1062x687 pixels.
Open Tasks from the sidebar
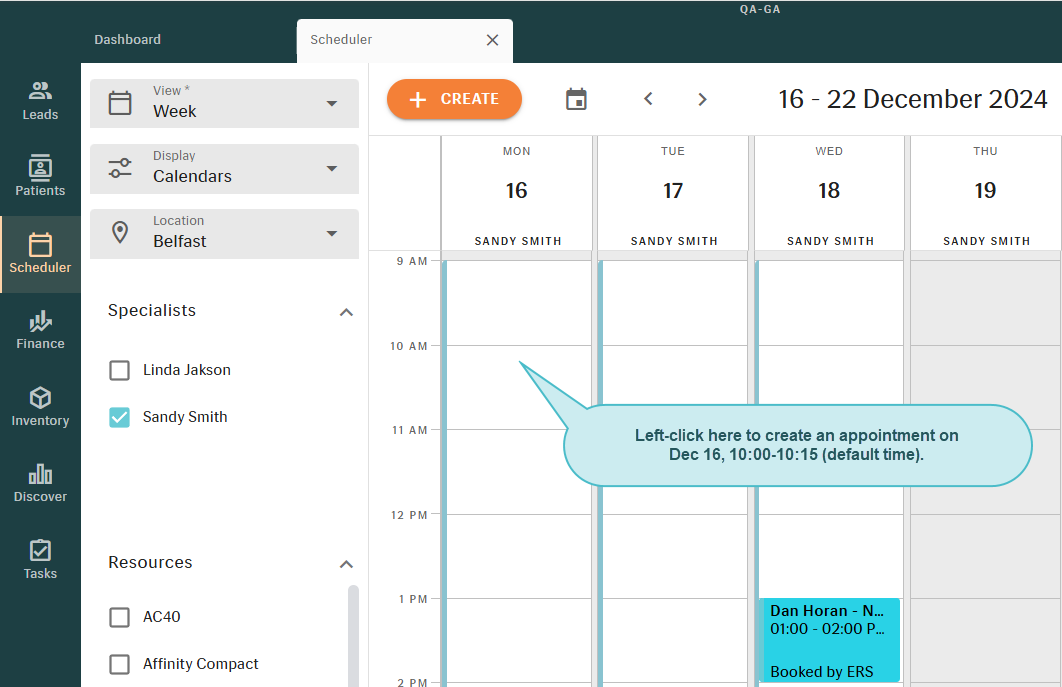pyautogui.click(x=40, y=560)
